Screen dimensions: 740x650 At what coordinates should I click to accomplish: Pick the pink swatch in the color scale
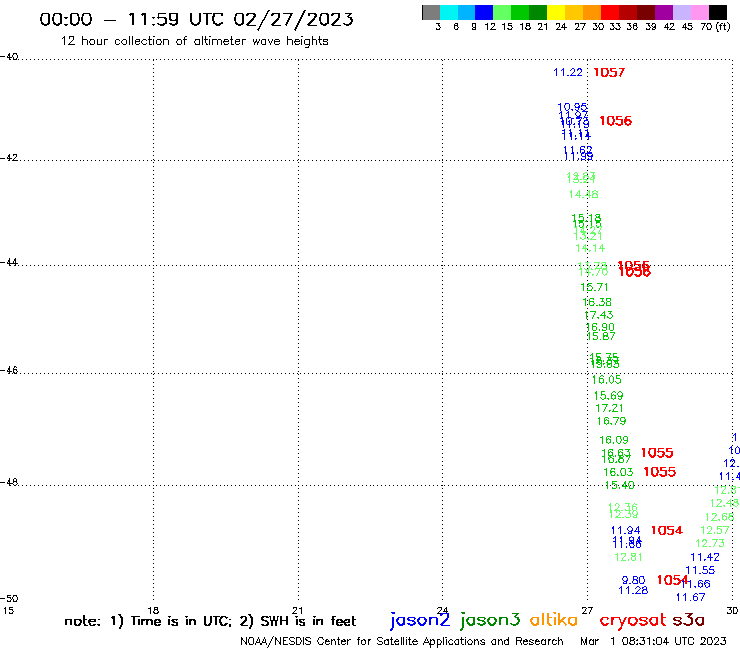coord(699,12)
